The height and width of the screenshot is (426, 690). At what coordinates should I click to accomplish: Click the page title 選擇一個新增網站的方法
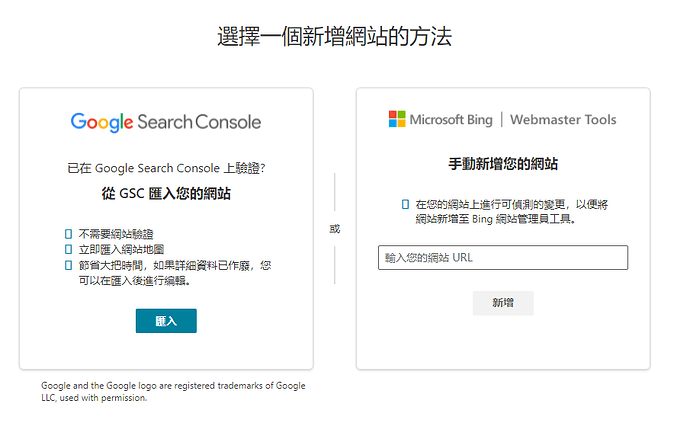coord(335,38)
